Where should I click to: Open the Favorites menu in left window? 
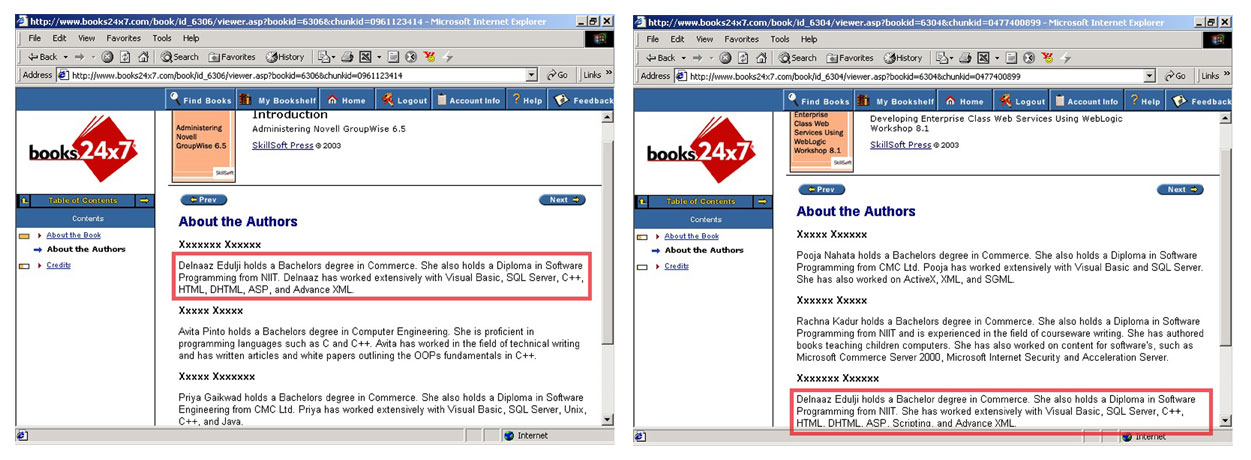(x=123, y=38)
